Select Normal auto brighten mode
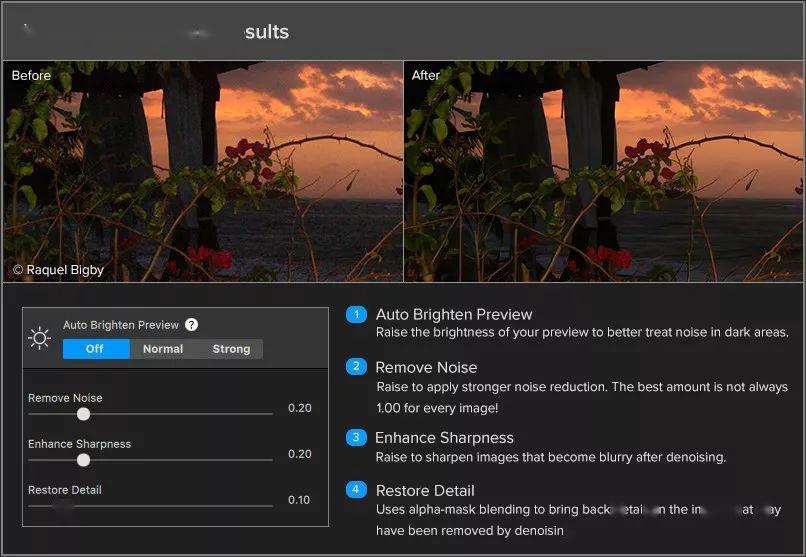The image size is (806, 557). tap(163, 349)
